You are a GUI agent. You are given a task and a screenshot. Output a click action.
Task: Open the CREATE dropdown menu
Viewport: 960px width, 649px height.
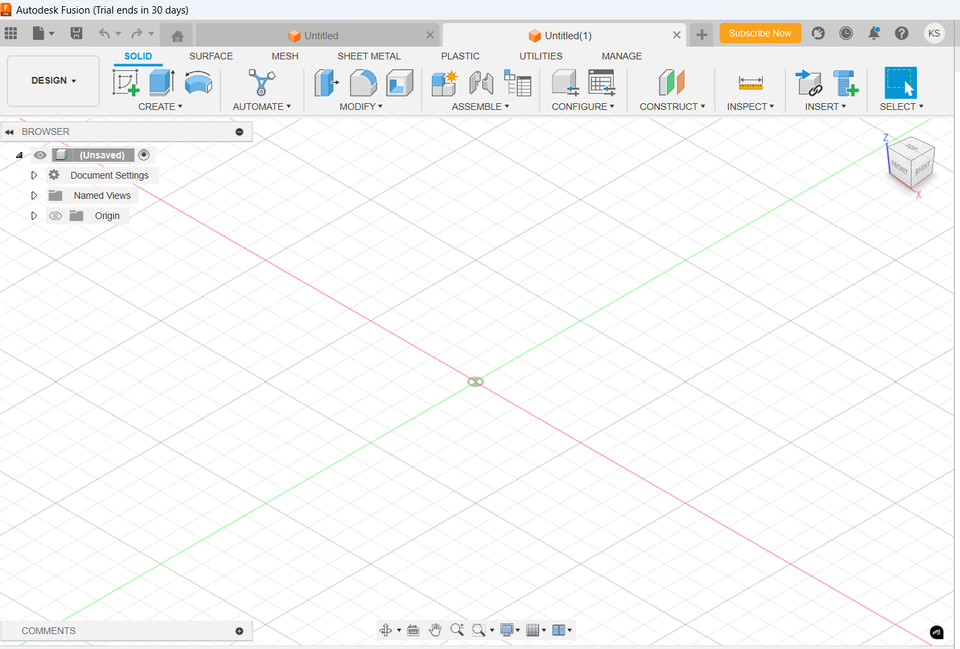160,107
